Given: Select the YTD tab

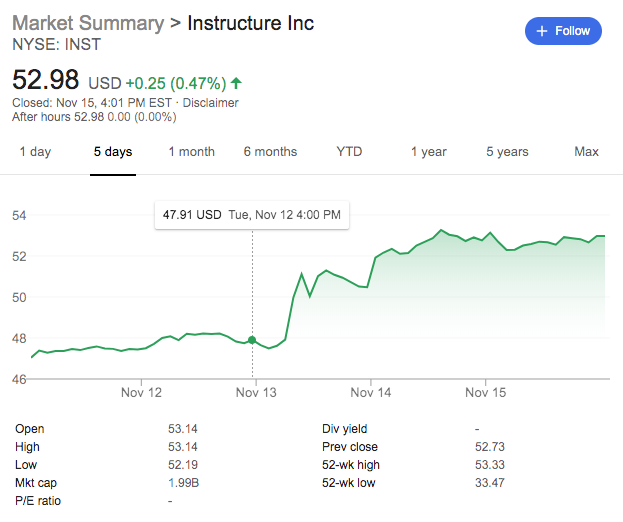Looking at the screenshot, I should pos(349,152).
